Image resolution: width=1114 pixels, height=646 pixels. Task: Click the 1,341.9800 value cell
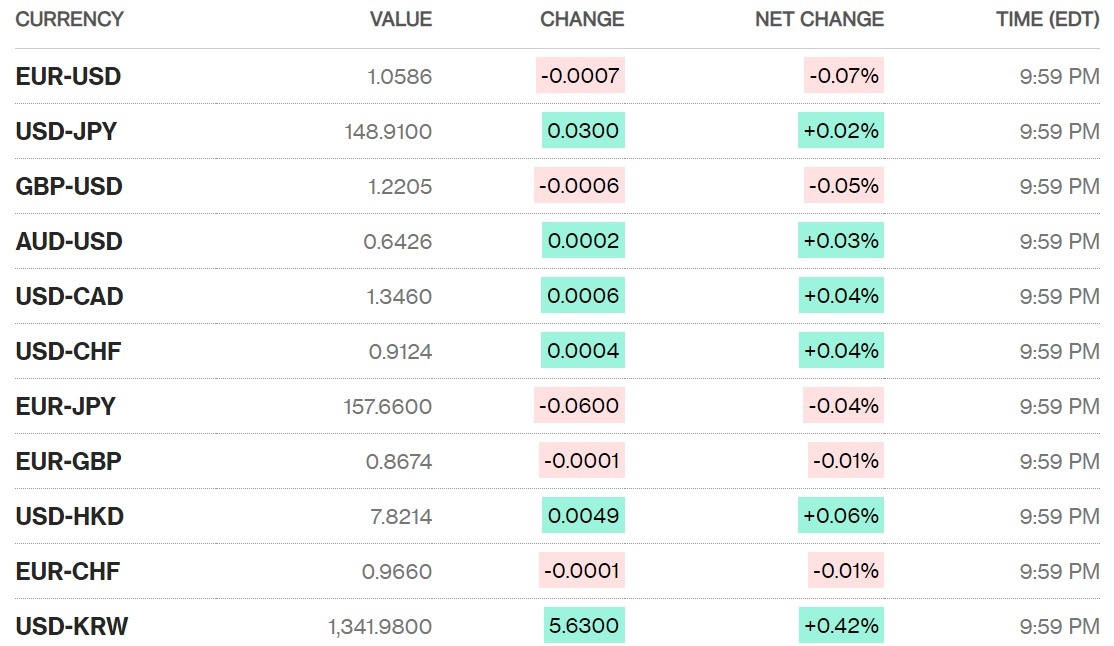click(380, 626)
